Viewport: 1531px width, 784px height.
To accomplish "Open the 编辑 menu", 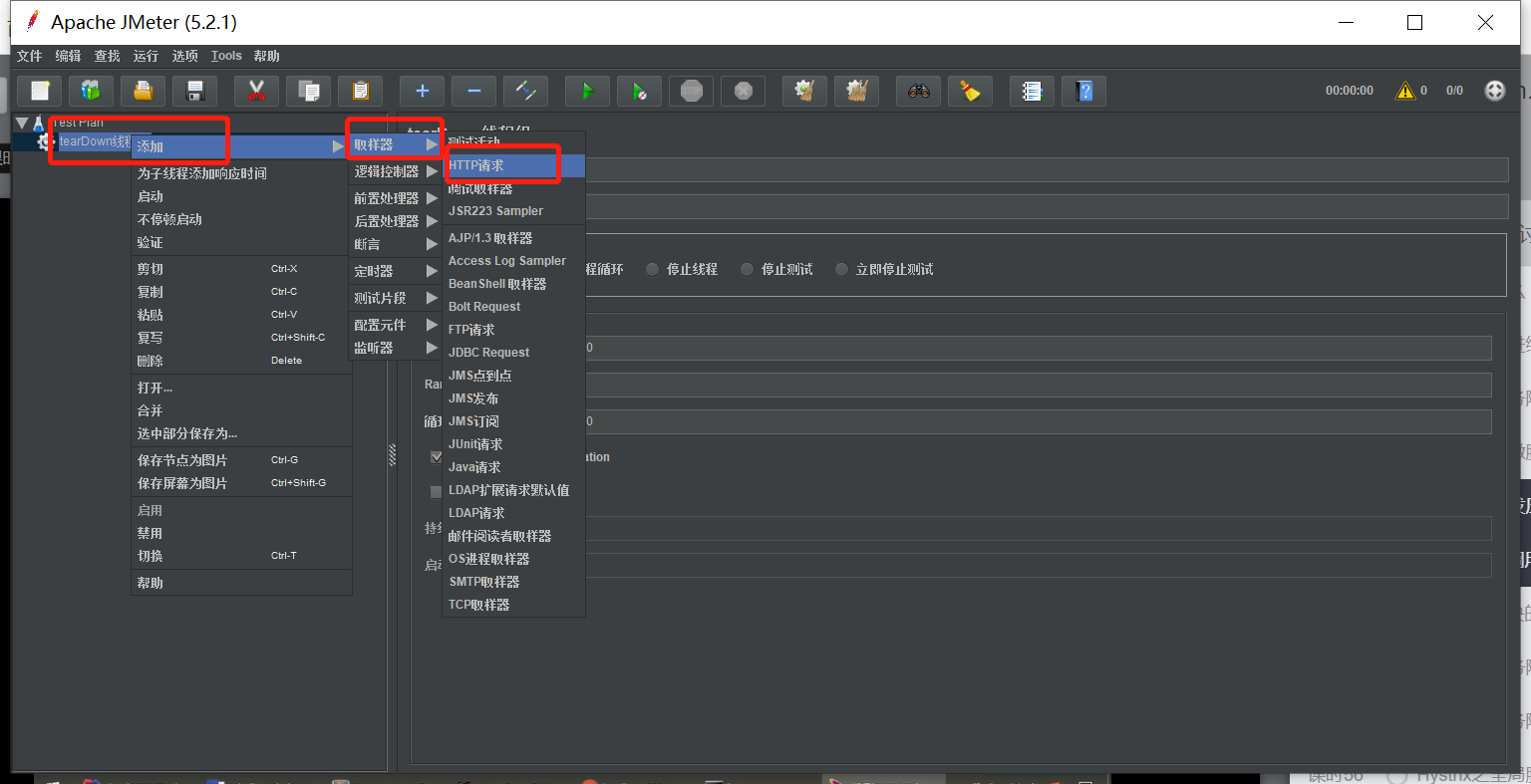I will coord(68,56).
